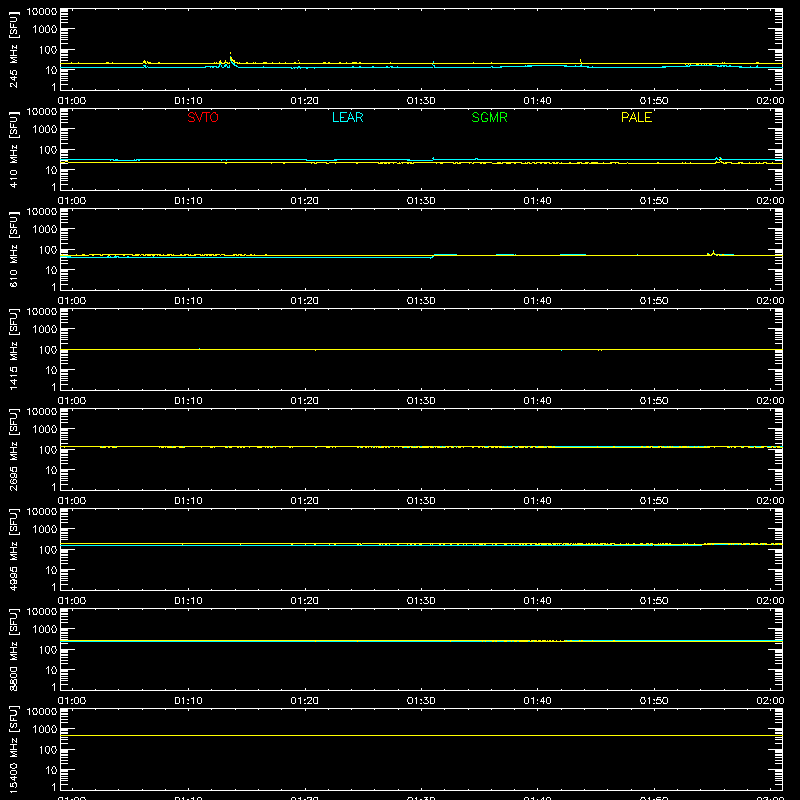
Task: Click the 01:40 tick under 610 MHz plot
Action: (537, 301)
